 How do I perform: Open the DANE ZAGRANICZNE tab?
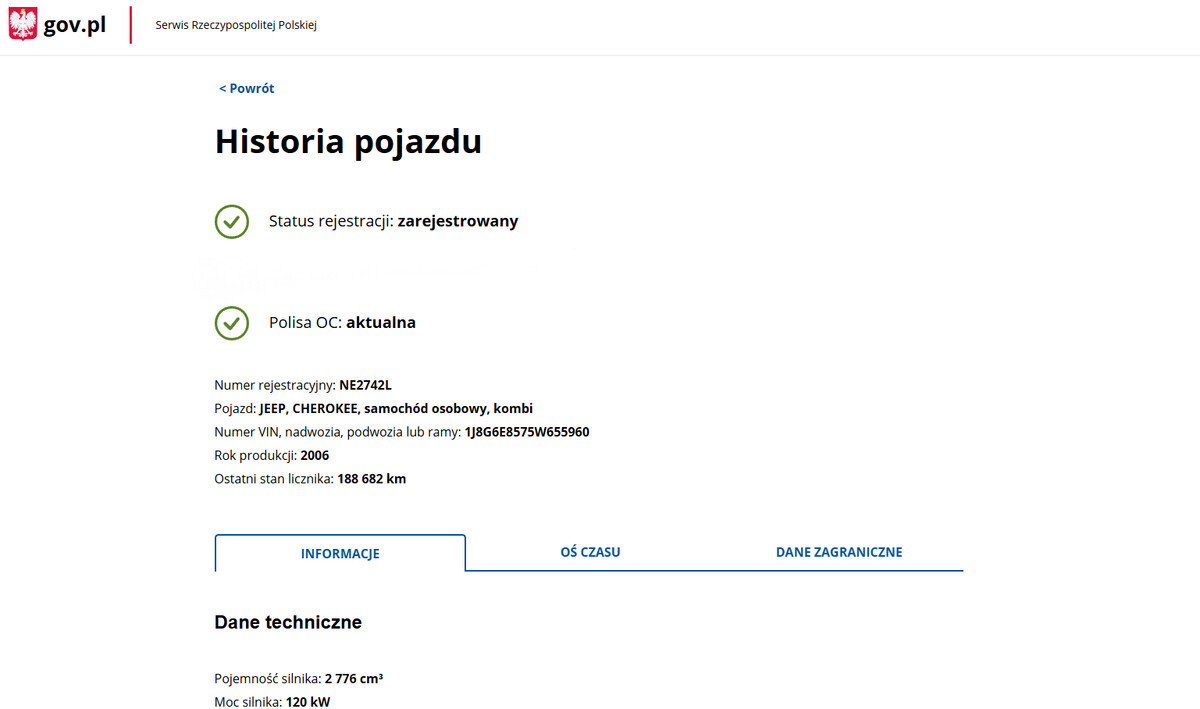coord(839,552)
